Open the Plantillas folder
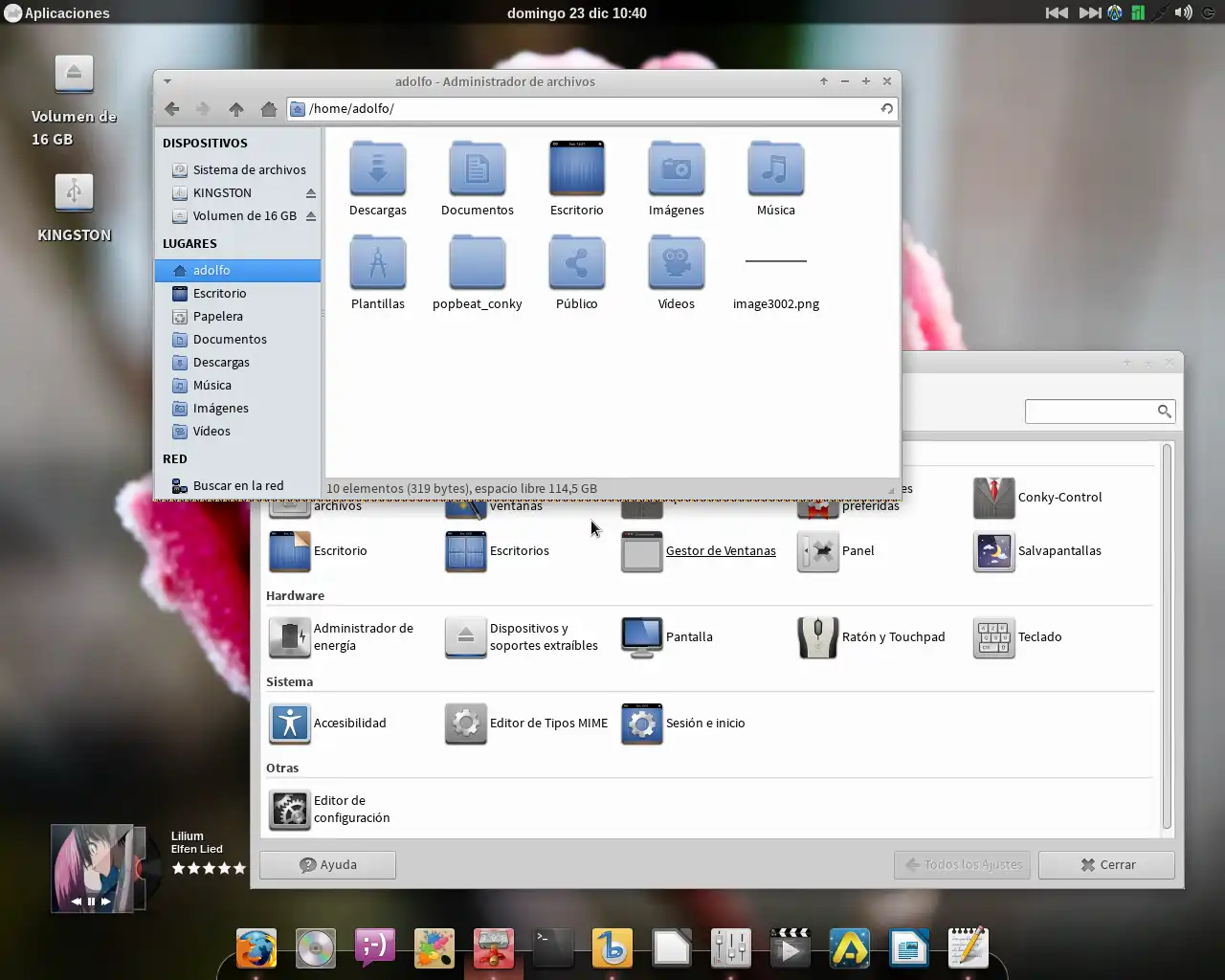 pos(378,262)
